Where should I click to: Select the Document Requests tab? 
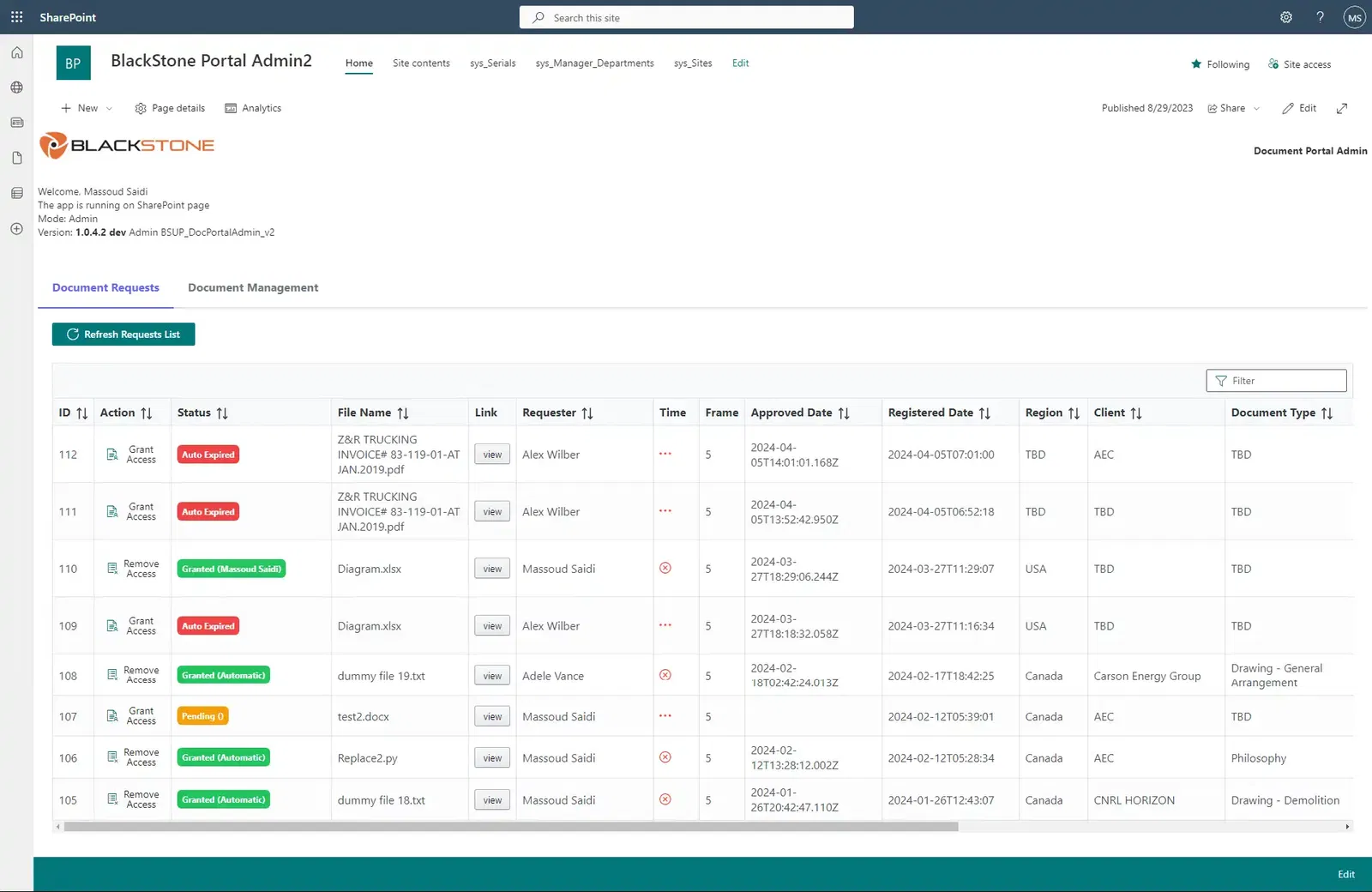pos(105,288)
